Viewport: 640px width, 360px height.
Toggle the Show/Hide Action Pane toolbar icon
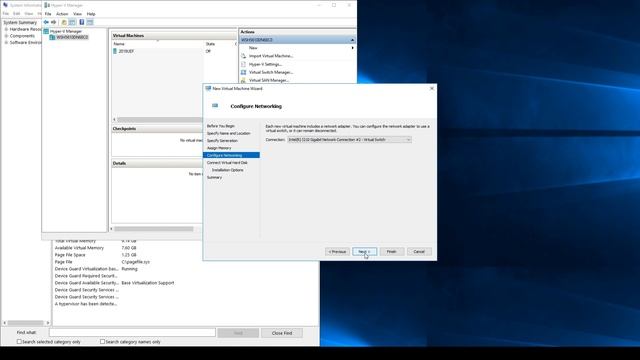pos(90,22)
